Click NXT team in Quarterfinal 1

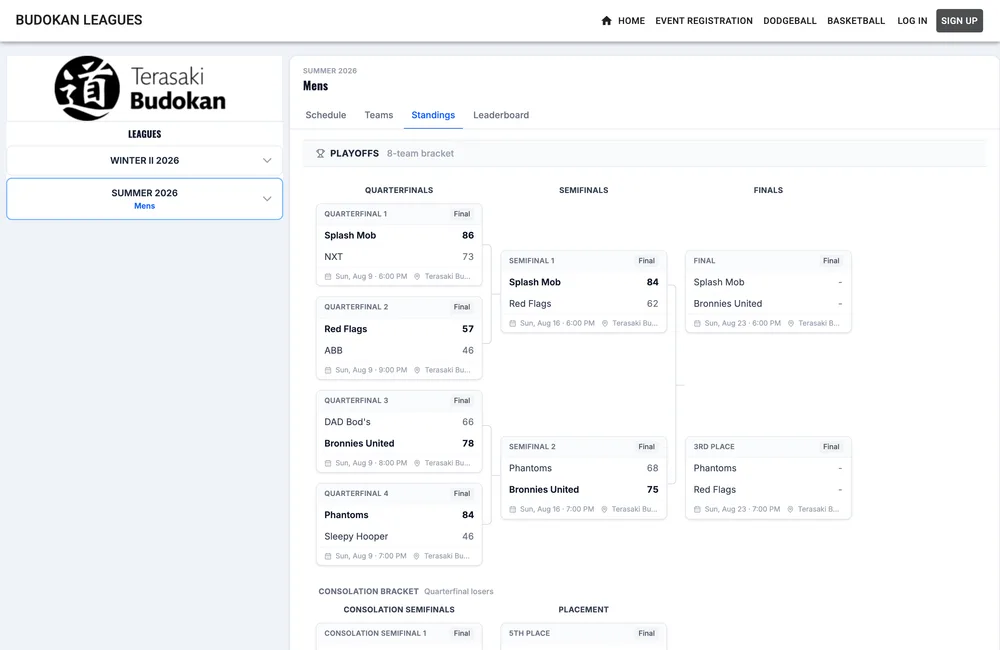click(x=334, y=257)
